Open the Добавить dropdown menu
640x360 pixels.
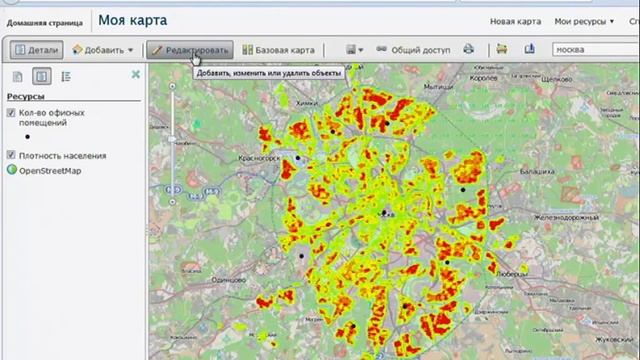tap(102, 50)
